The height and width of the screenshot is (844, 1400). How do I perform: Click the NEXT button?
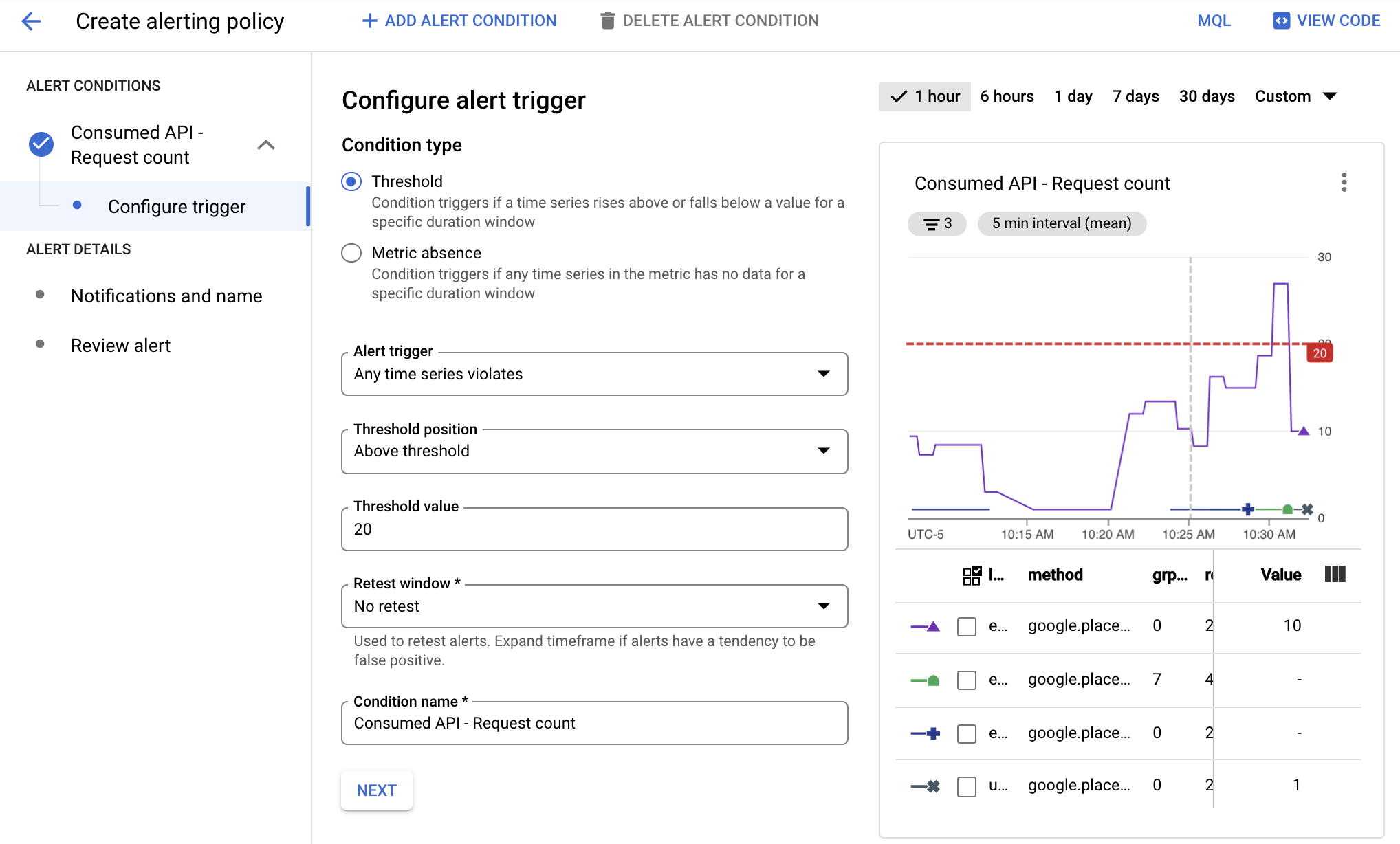tap(376, 791)
